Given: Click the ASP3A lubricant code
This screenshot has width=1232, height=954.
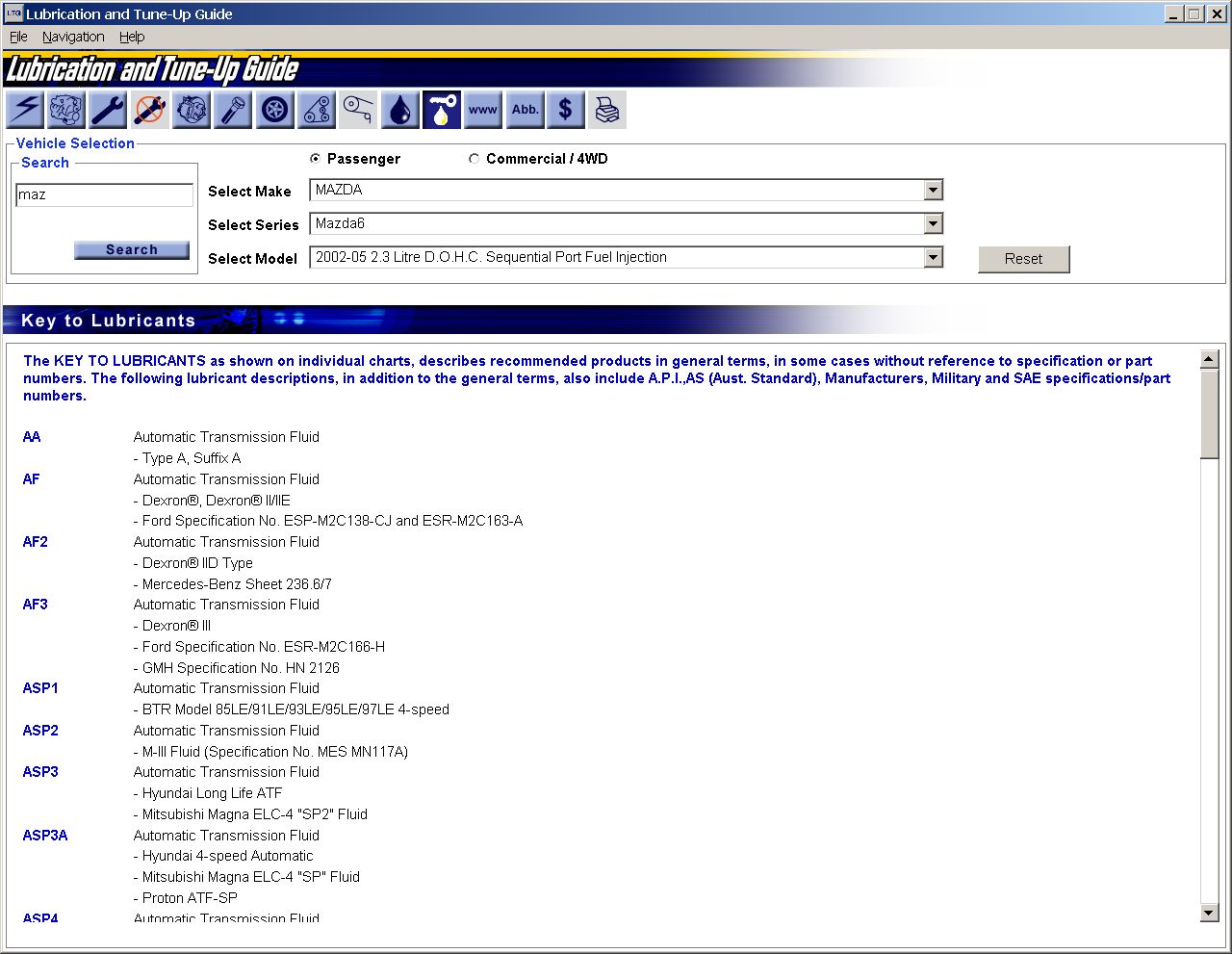Looking at the screenshot, I should click(x=45, y=836).
